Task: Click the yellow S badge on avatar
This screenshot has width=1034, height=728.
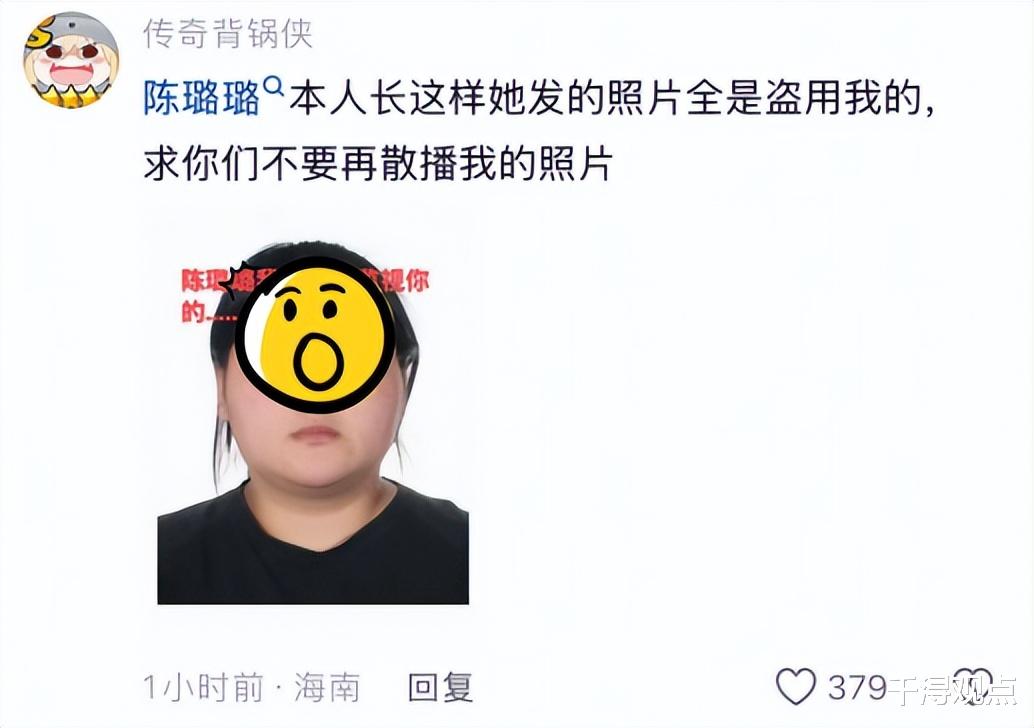Action: click(x=38, y=34)
